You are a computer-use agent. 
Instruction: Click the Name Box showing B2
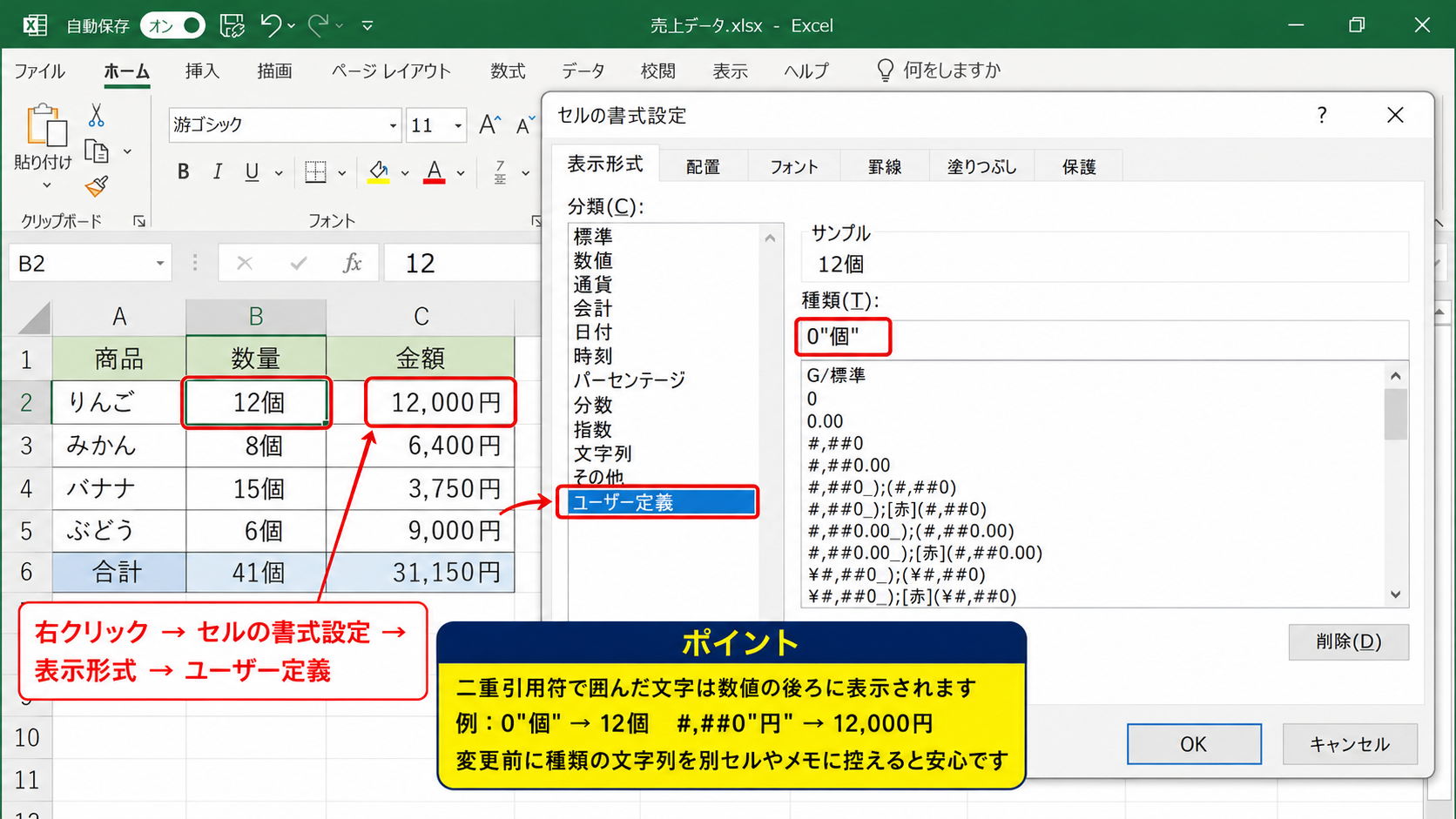(89, 263)
